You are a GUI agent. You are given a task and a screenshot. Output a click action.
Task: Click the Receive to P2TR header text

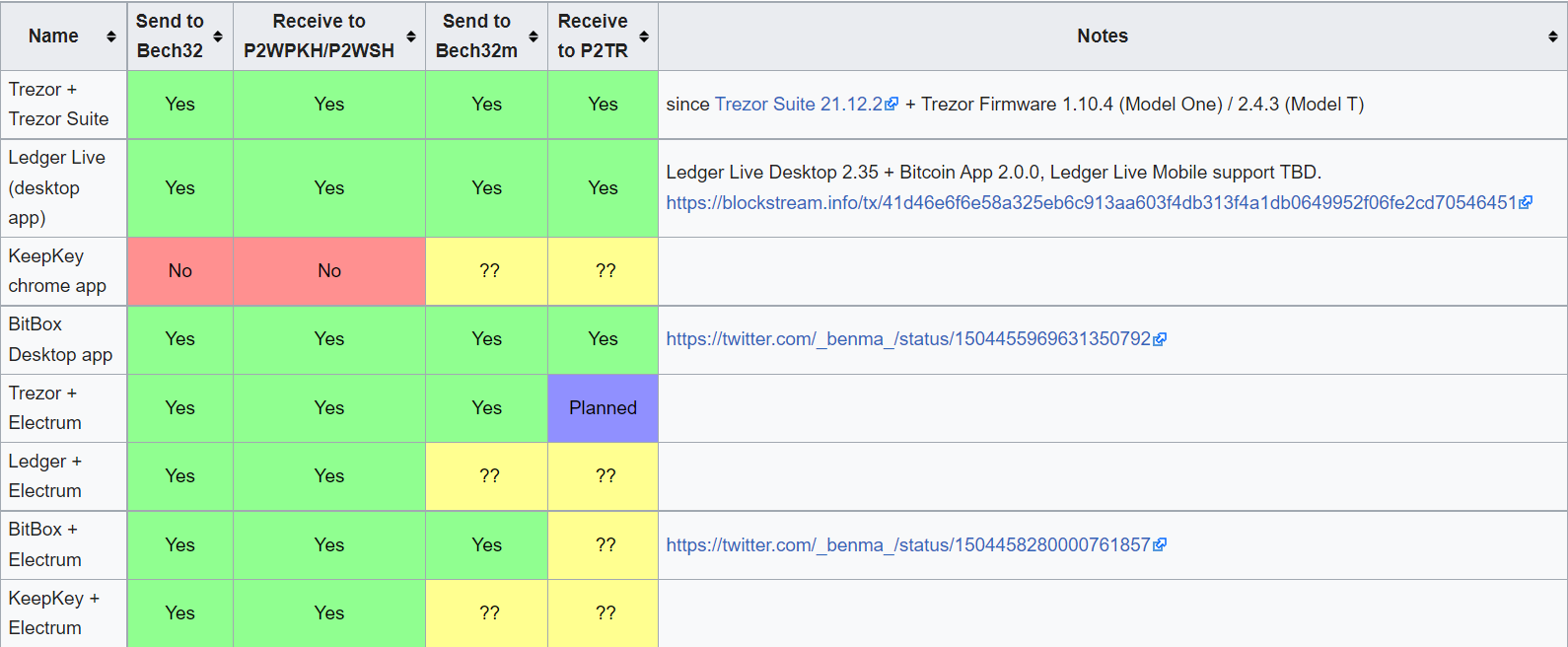(x=593, y=36)
